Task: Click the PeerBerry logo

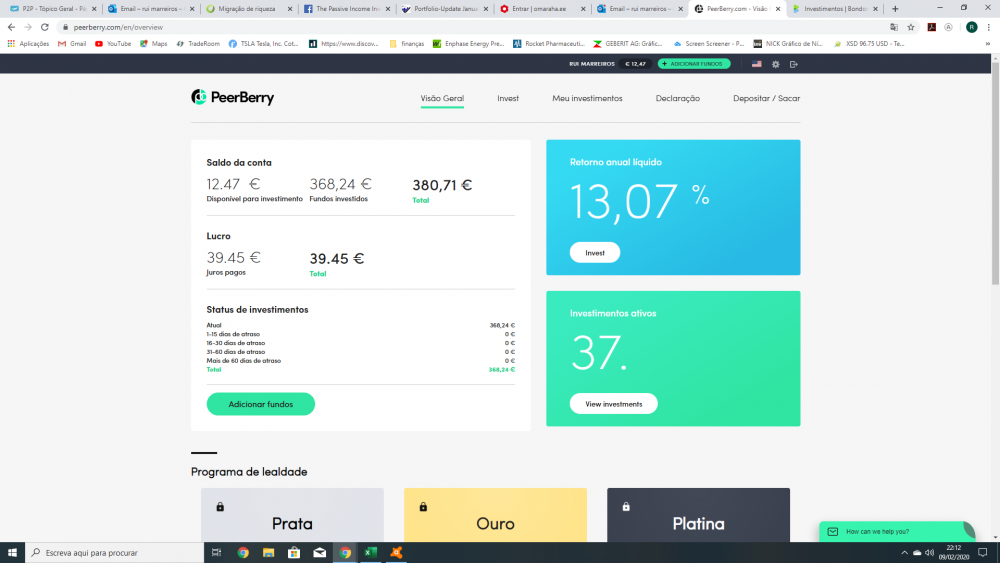Action: click(233, 98)
